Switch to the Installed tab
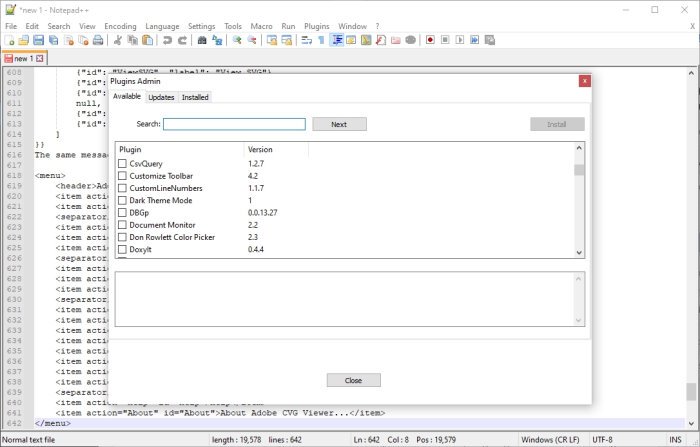The width and height of the screenshot is (700, 447). tap(195, 97)
